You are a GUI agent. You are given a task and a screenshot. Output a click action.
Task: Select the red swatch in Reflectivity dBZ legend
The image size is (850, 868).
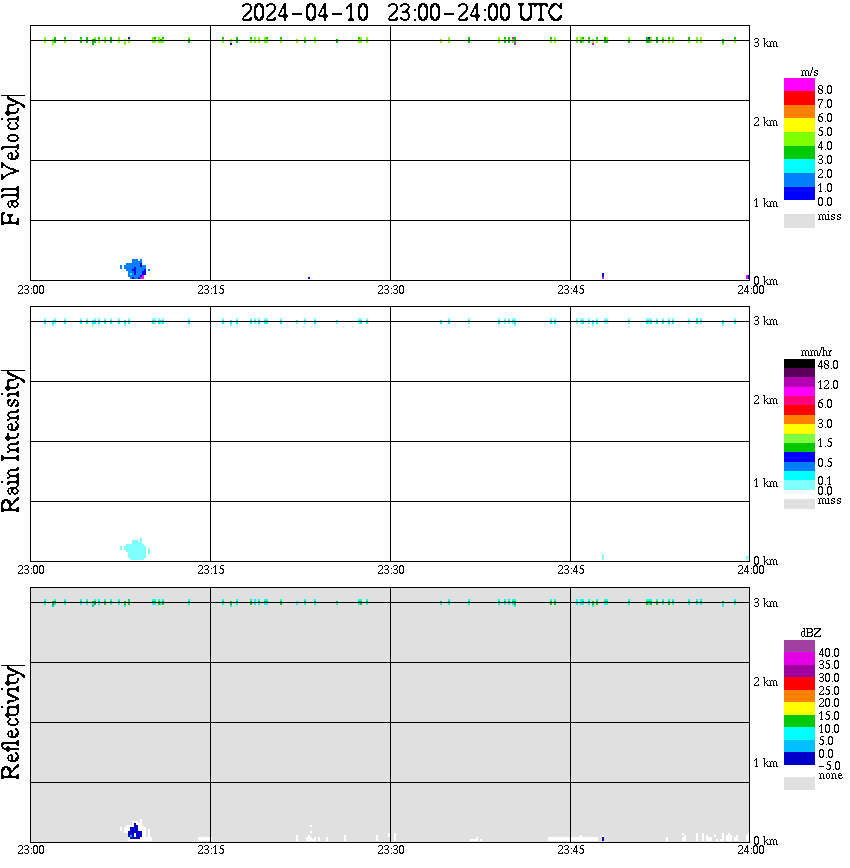pyautogui.click(x=799, y=683)
